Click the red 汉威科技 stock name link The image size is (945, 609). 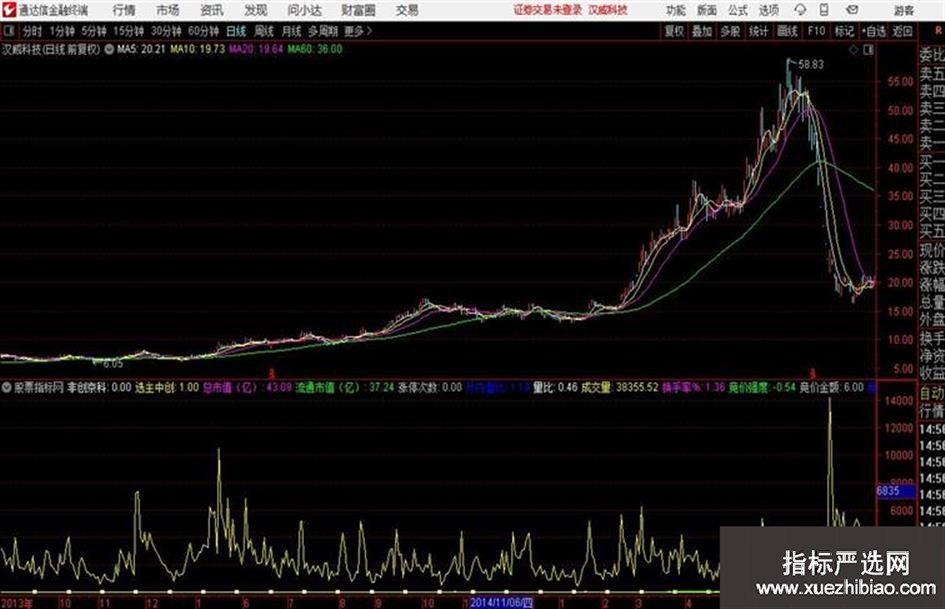coord(608,10)
